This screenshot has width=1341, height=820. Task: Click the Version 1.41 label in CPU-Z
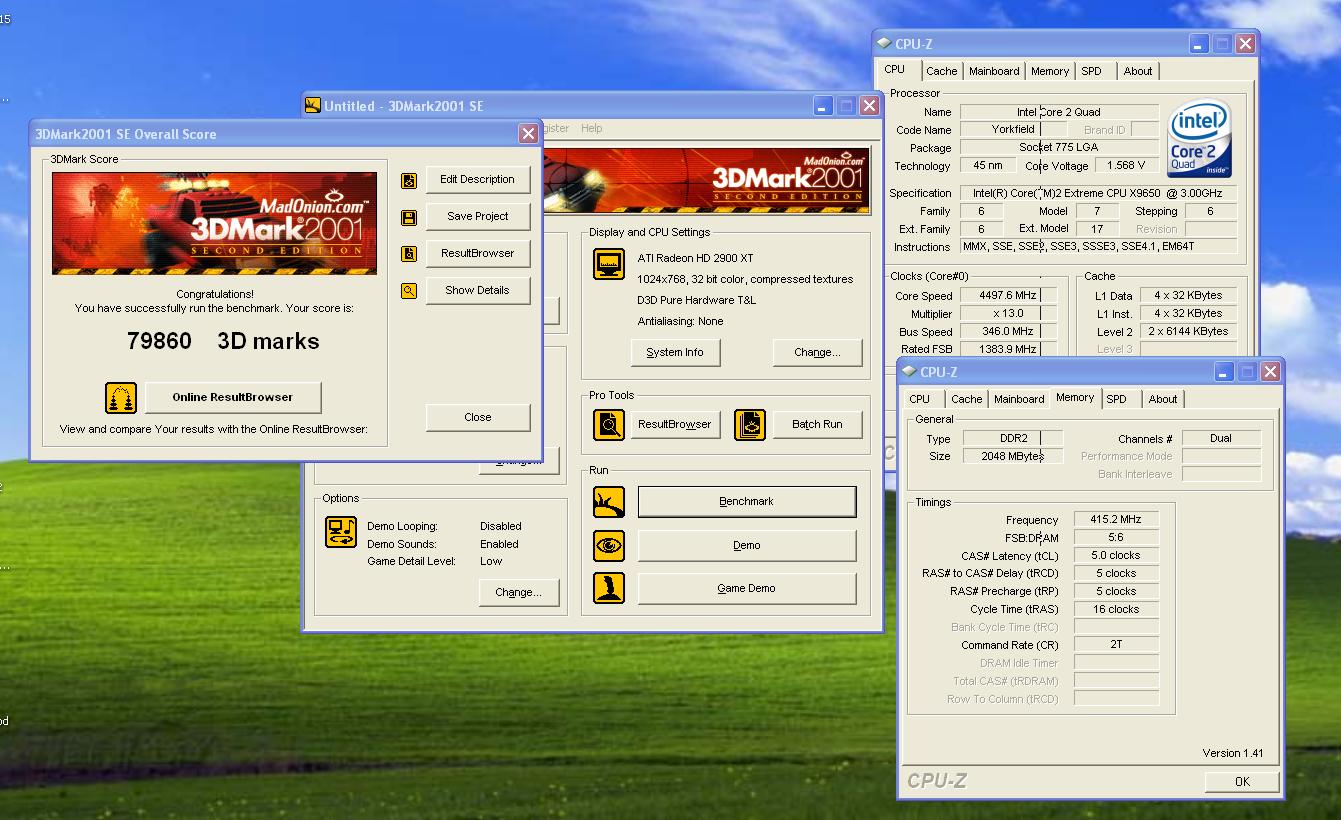click(1233, 753)
